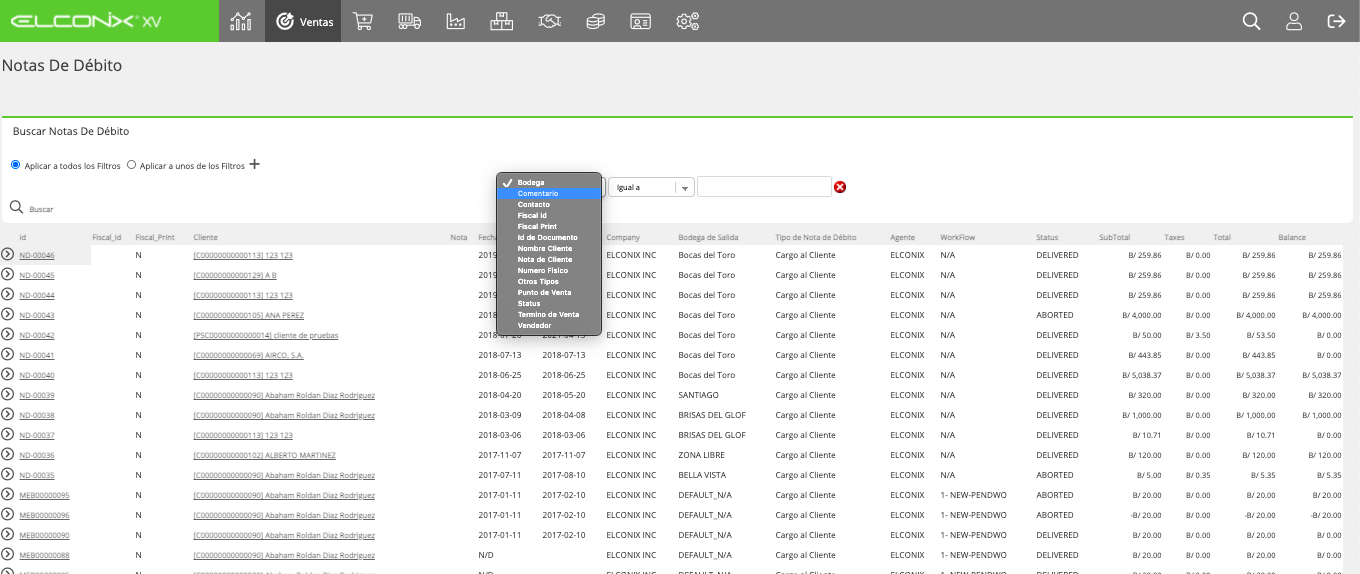The width and height of the screenshot is (1360, 574).
Task: Open the Igual a operator dropdown
Action: tap(651, 187)
